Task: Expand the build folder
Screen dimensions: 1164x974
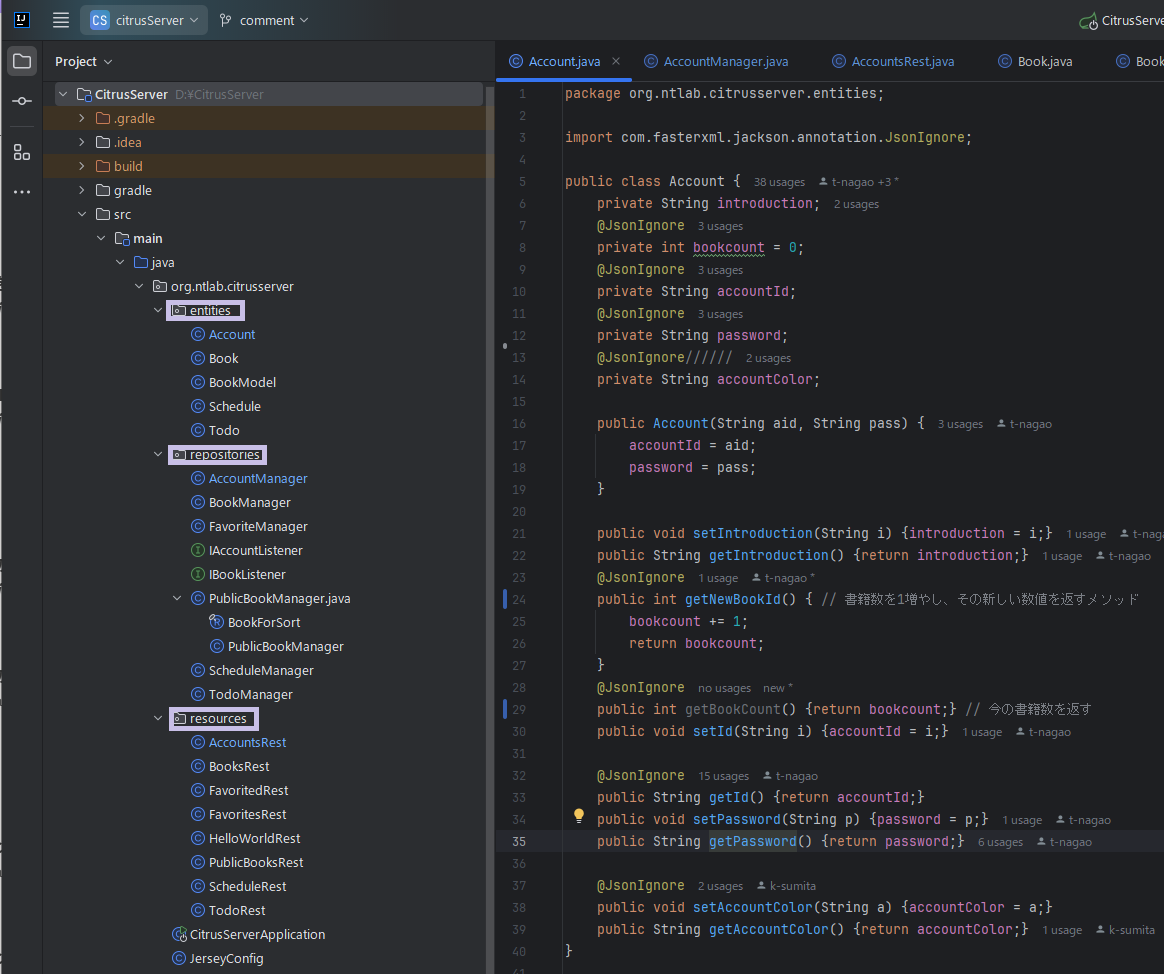Action: pos(82,166)
